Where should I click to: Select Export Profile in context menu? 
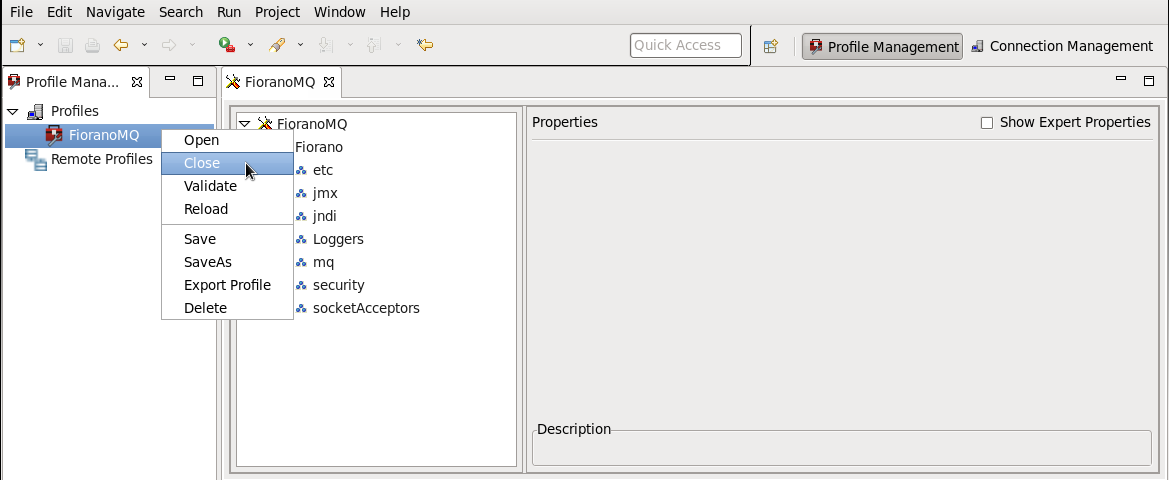point(227,285)
